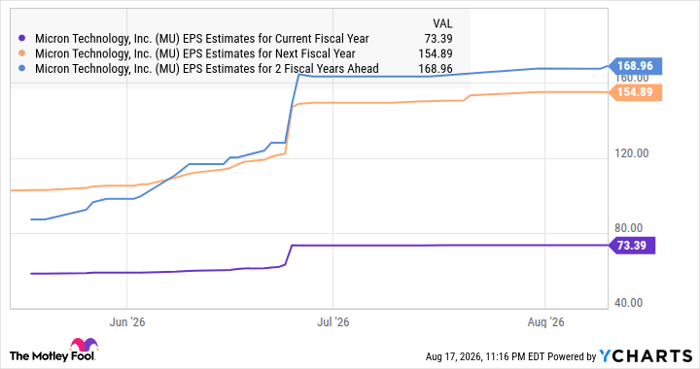Click the VAL column header
The image size is (700, 369).
(442, 23)
